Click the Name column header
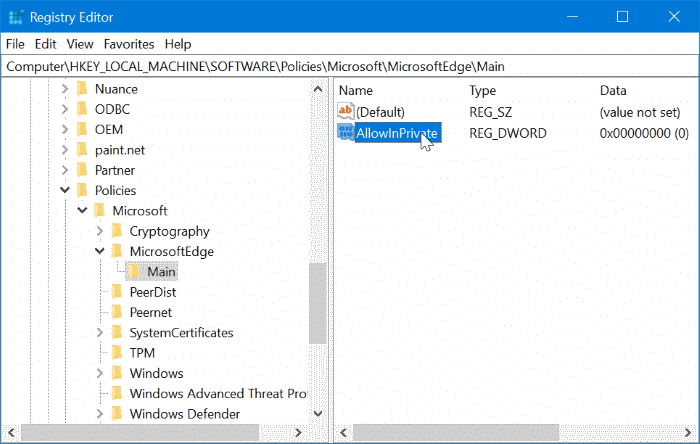Image resolution: width=700 pixels, height=444 pixels. [x=357, y=90]
